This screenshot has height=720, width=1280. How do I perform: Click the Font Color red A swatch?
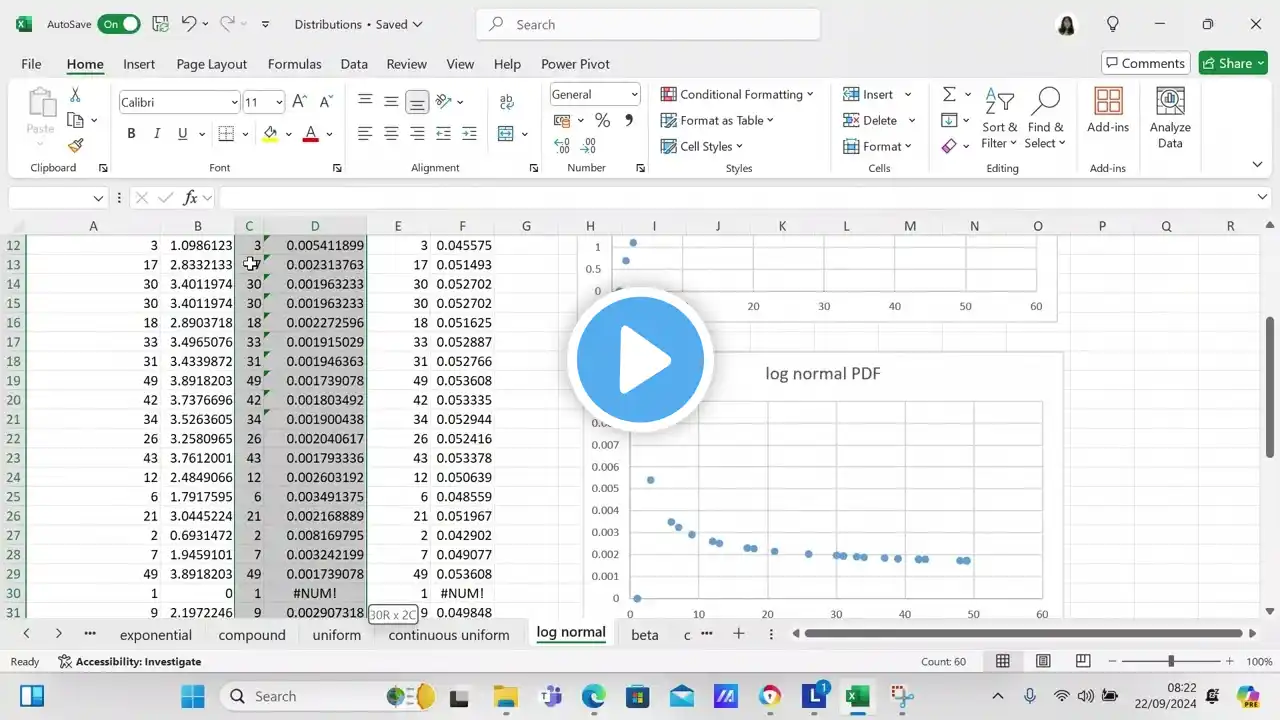coord(311,134)
